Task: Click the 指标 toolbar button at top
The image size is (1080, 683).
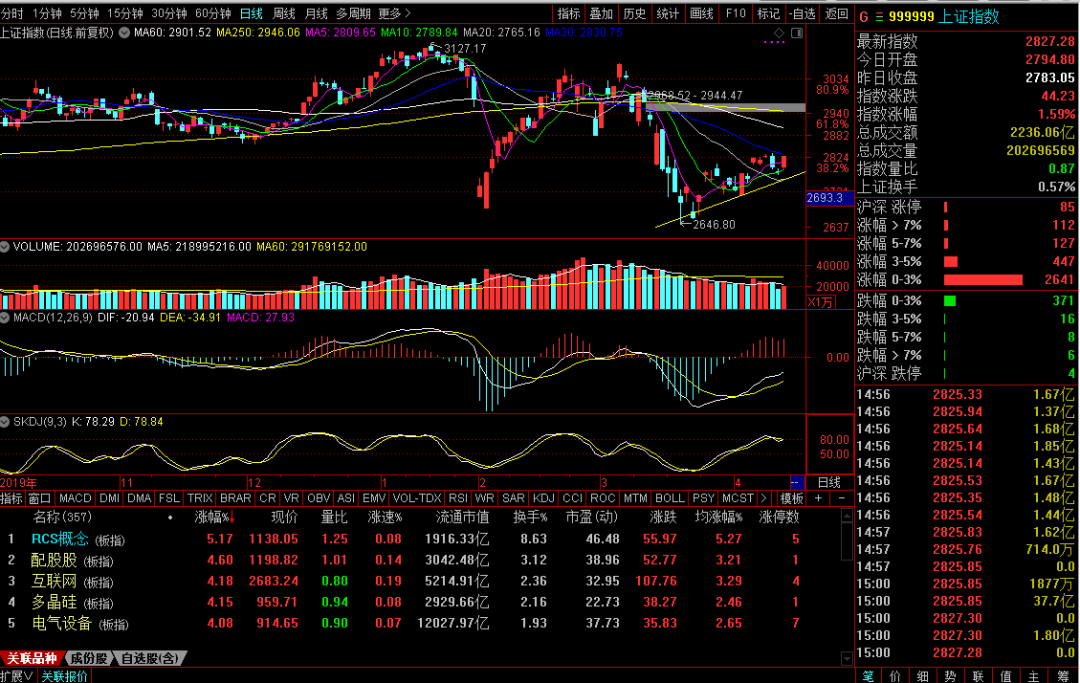Action: tap(569, 13)
